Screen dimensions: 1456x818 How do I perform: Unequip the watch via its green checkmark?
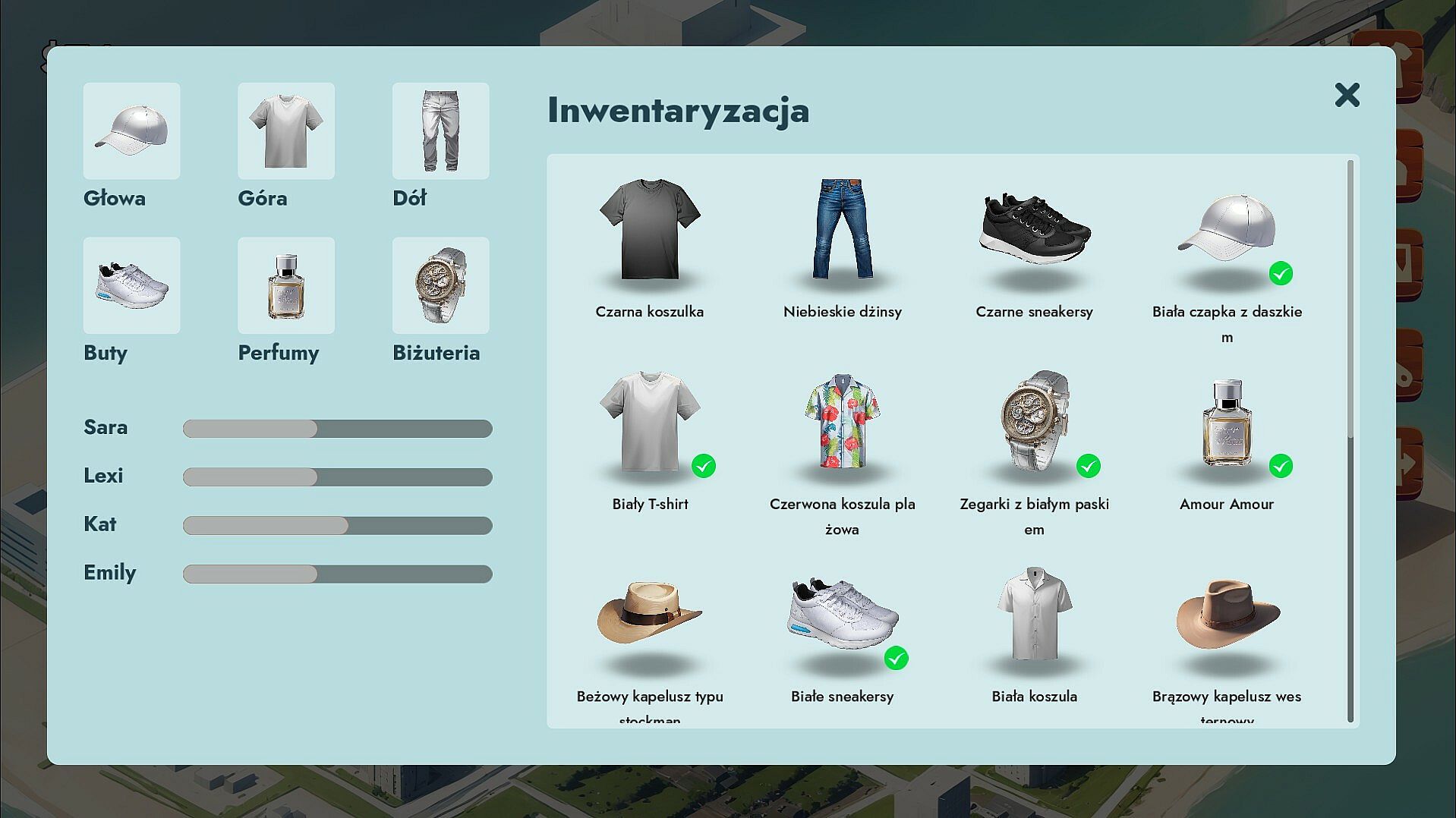1089,466
